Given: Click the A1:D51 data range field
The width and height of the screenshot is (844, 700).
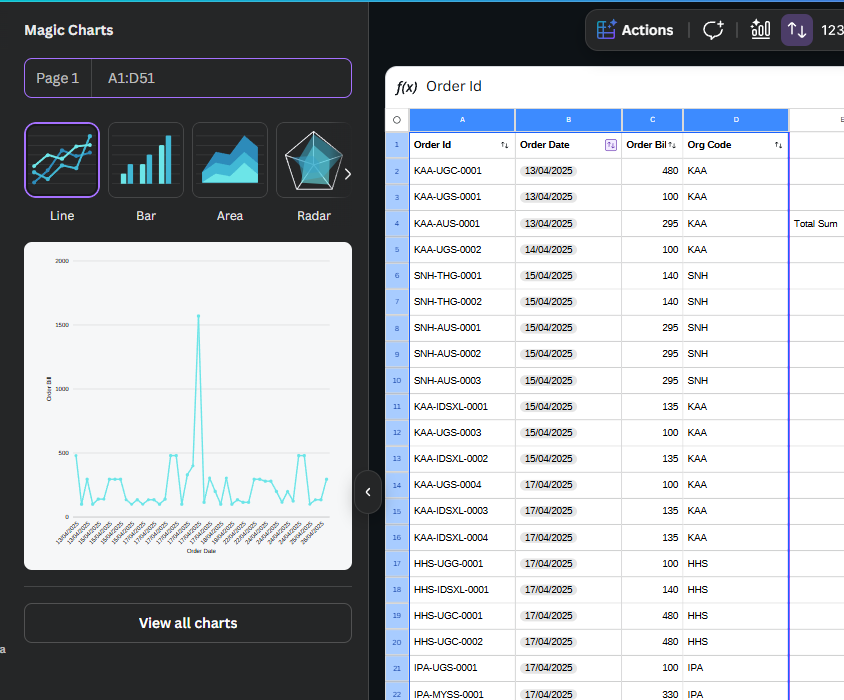Looking at the screenshot, I should coord(220,78).
